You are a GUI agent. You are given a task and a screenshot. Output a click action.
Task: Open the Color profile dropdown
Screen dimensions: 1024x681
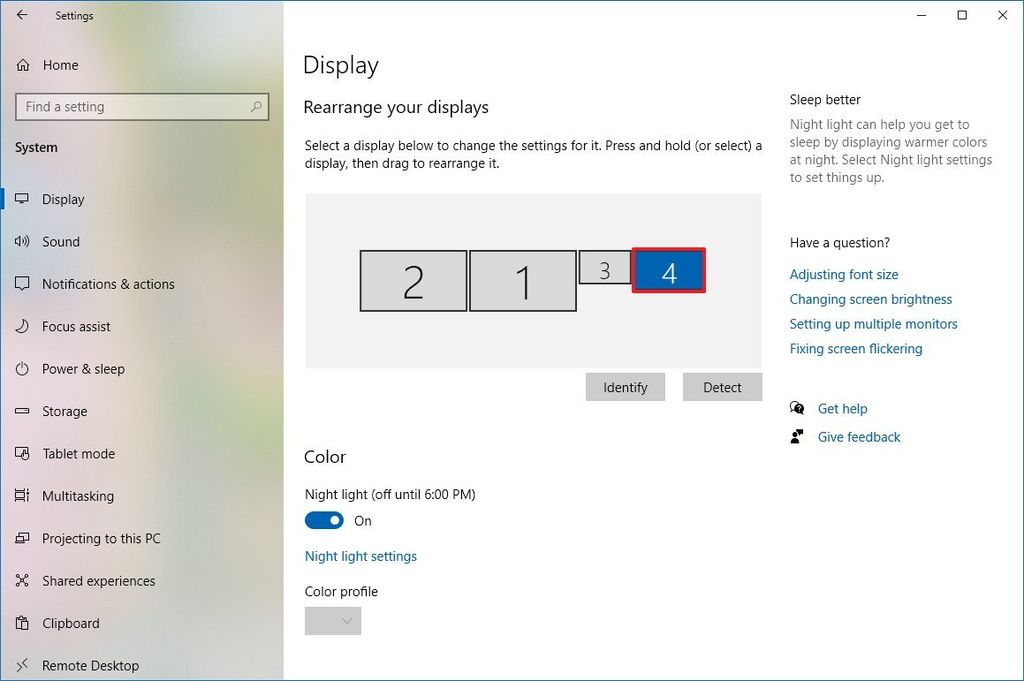coord(333,620)
